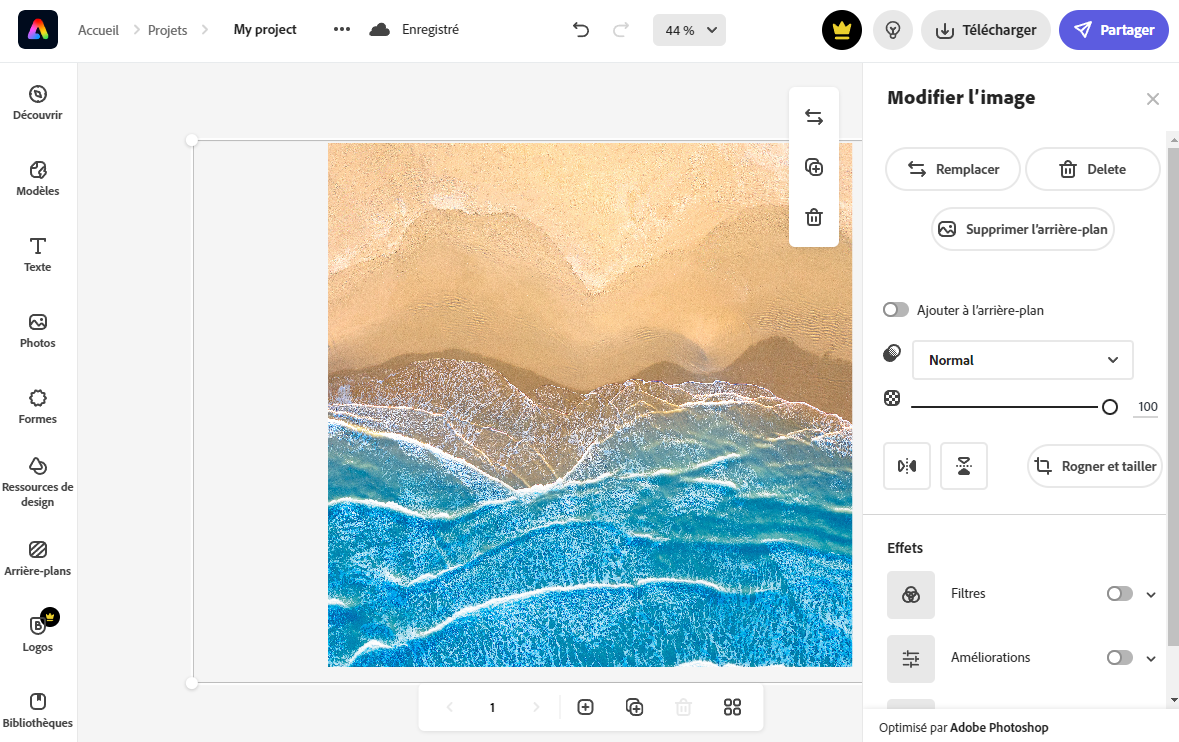This screenshot has width=1179, height=742.
Task: Turn on the Filtres toggle
Action: (1119, 594)
